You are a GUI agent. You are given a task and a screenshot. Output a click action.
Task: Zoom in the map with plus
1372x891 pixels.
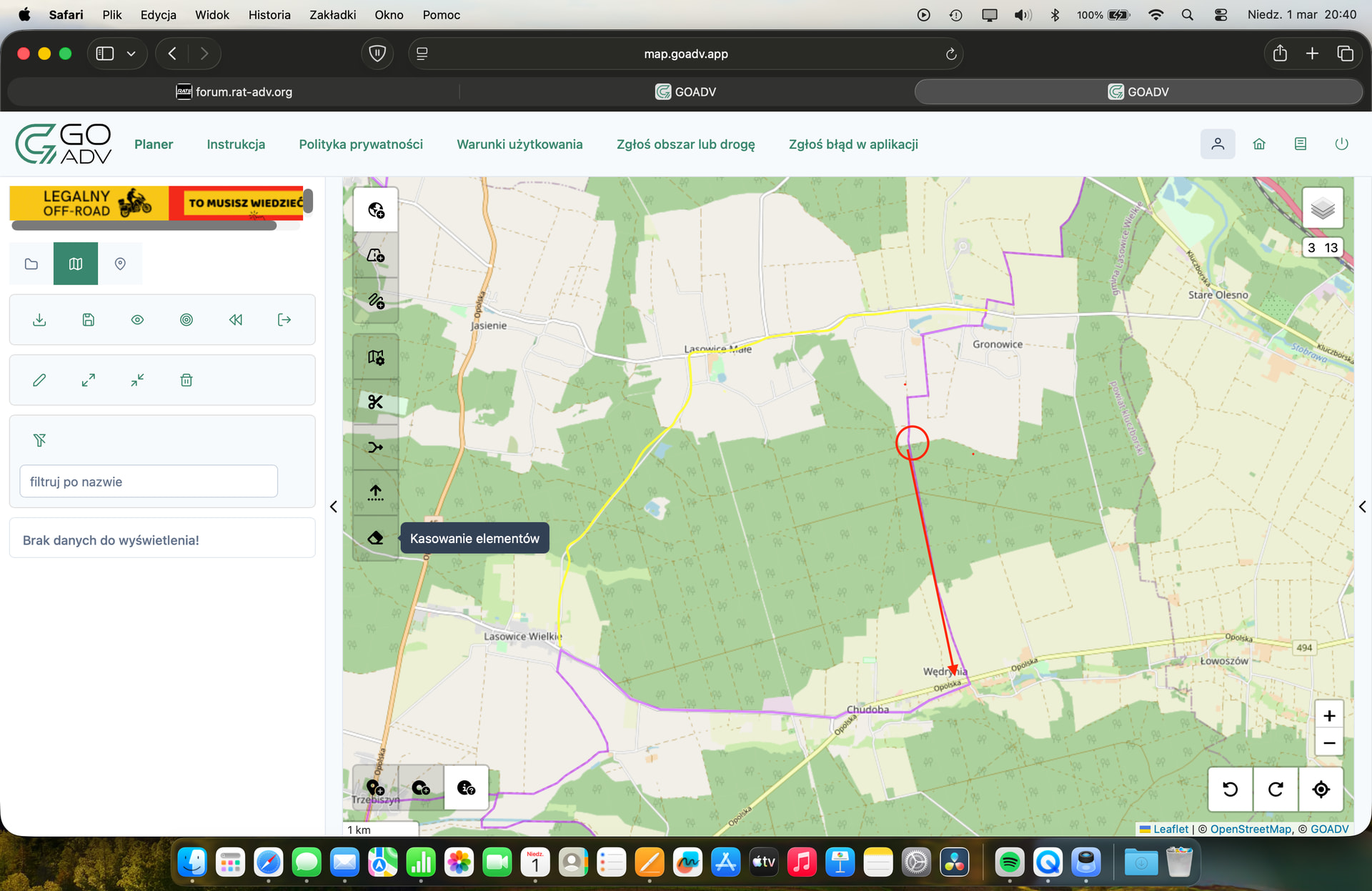1329,716
